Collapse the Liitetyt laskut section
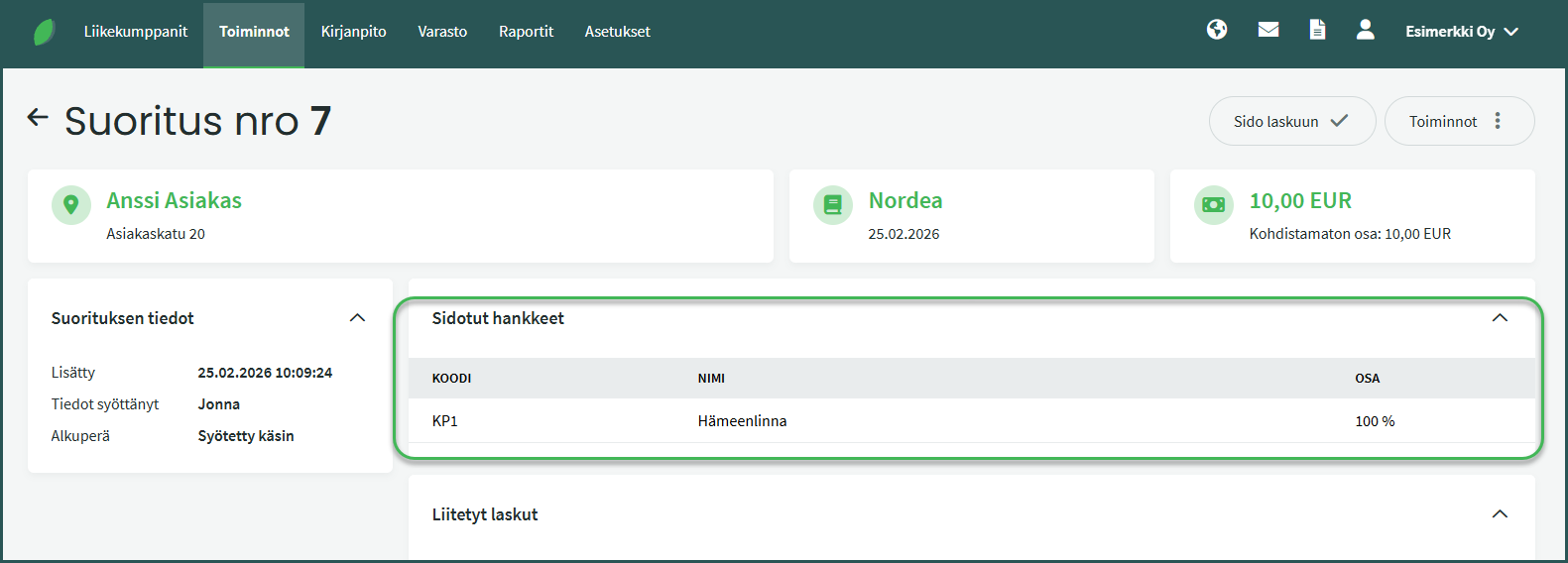 [1500, 514]
